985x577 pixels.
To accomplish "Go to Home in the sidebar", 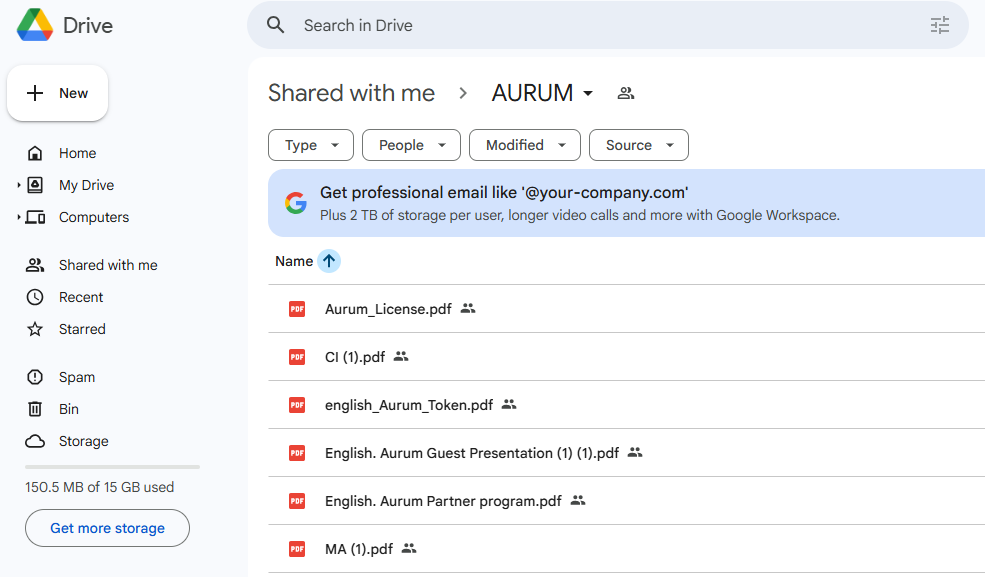I will (x=78, y=153).
